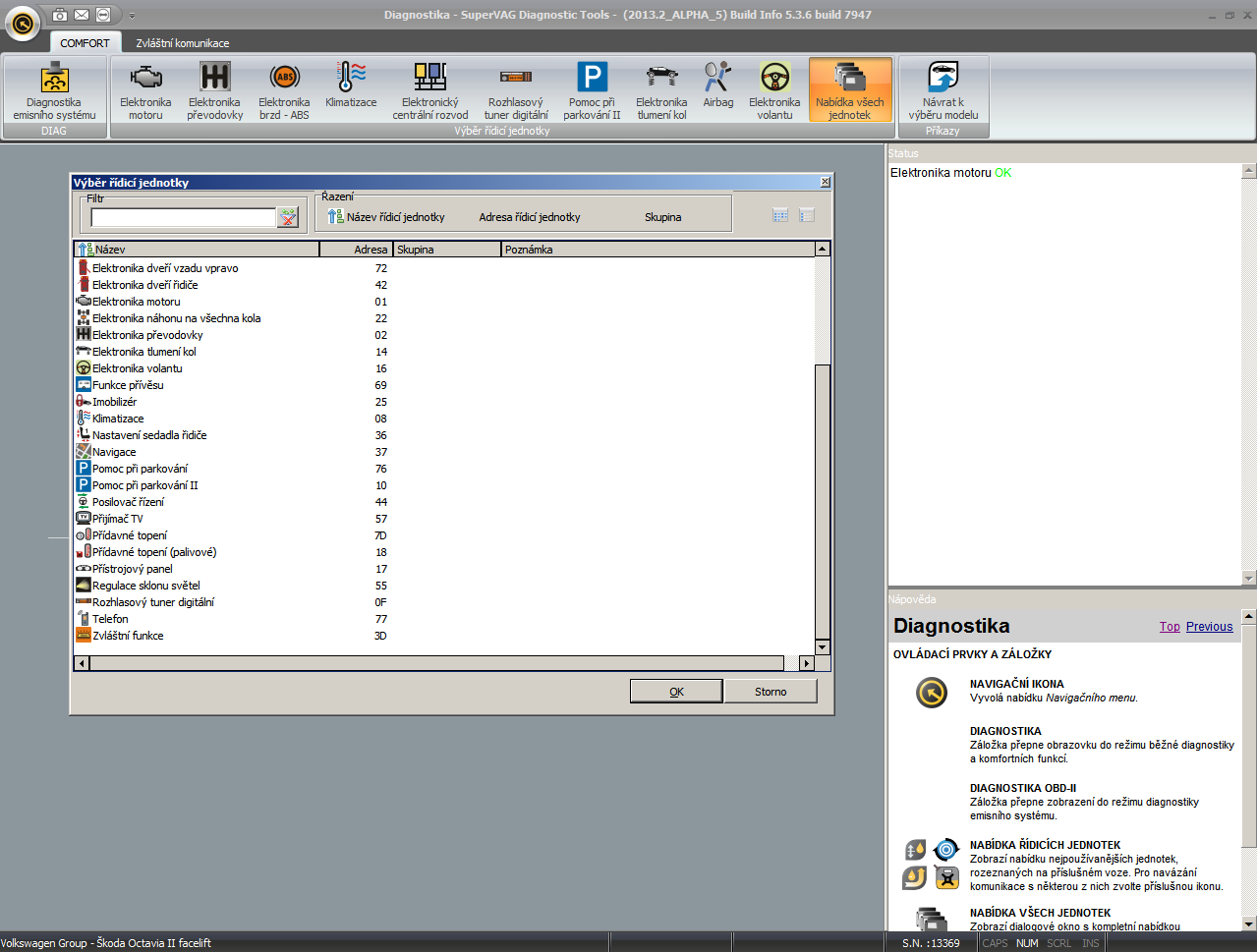Select Elektronika dveří vzadu vpravo row
The width and height of the screenshot is (1257, 952).
tap(445, 268)
